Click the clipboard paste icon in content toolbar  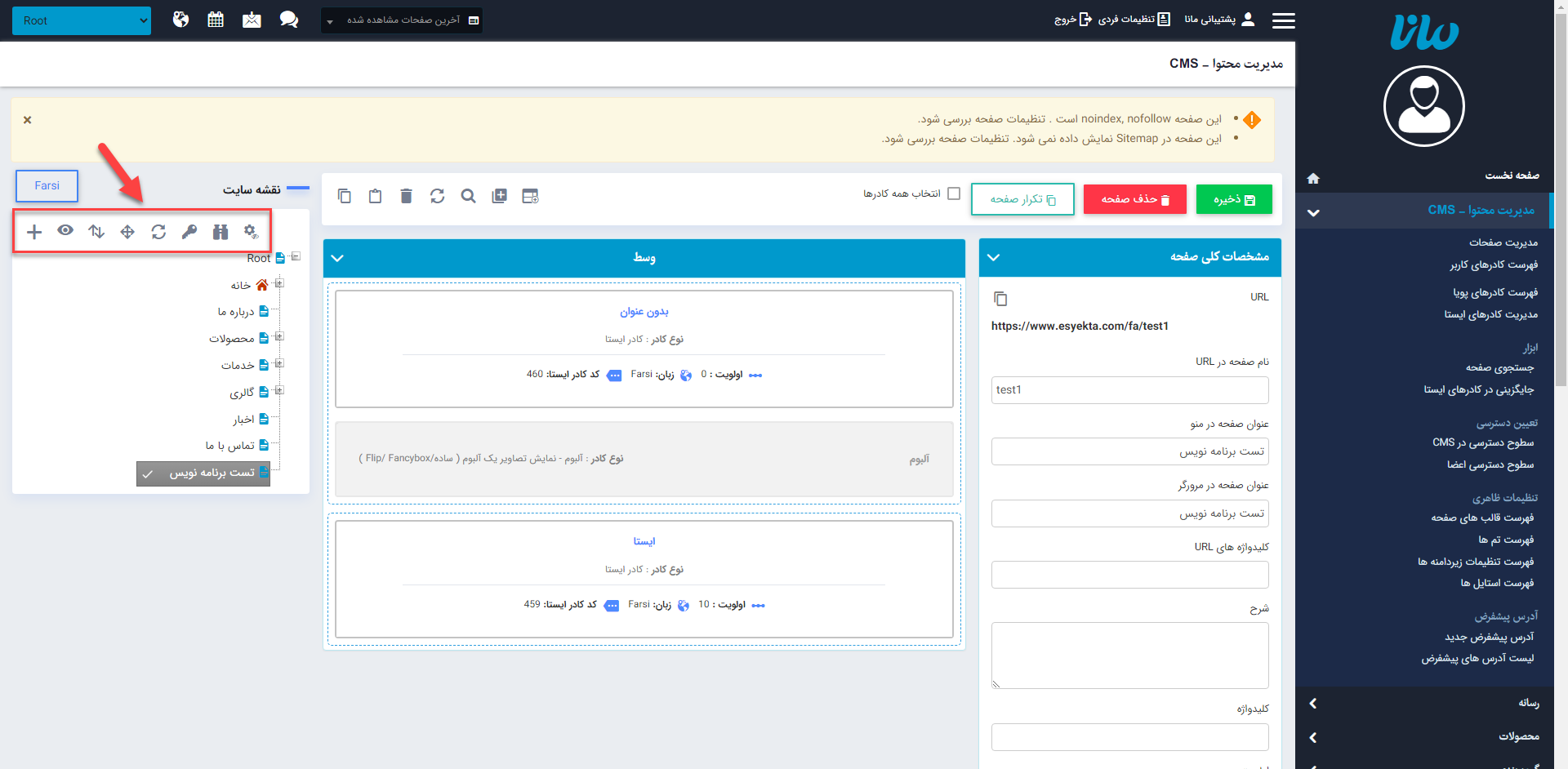click(375, 196)
